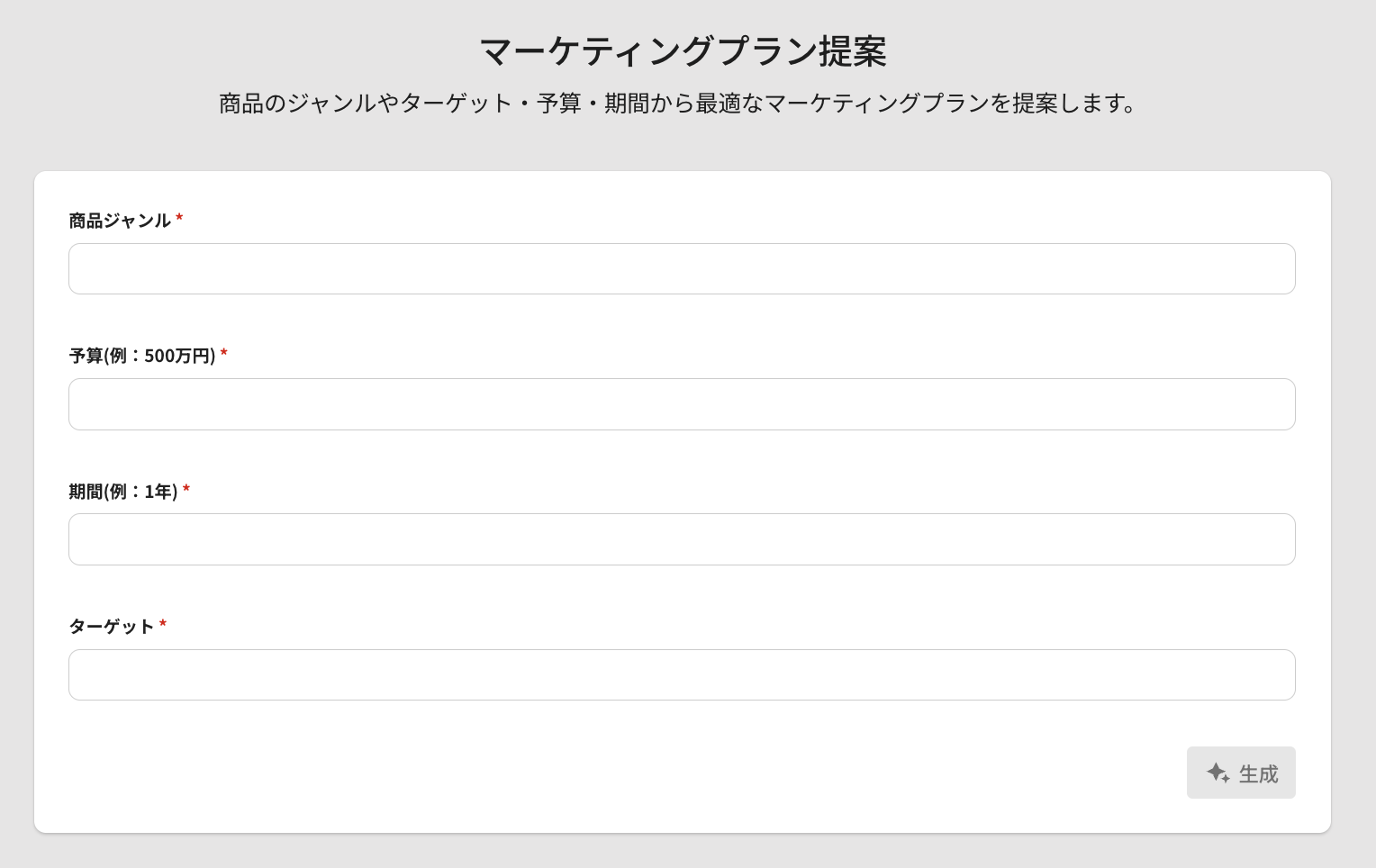Click the required asterisk next to 予算
The width and height of the screenshot is (1376, 868).
[x=224, y=354]
